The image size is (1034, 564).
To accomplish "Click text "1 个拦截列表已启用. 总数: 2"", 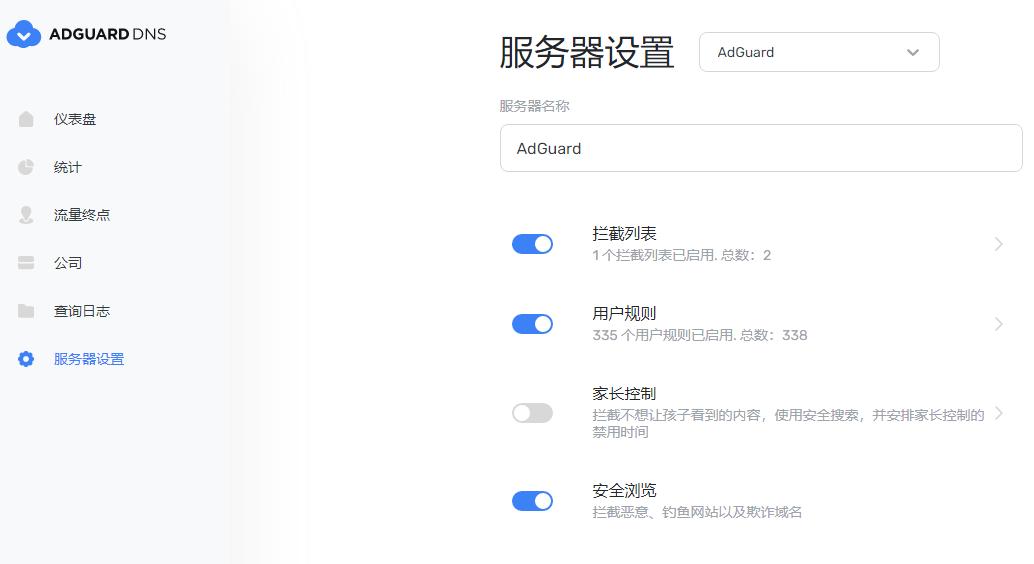I will pyautogui.click(x=681, y=255).
